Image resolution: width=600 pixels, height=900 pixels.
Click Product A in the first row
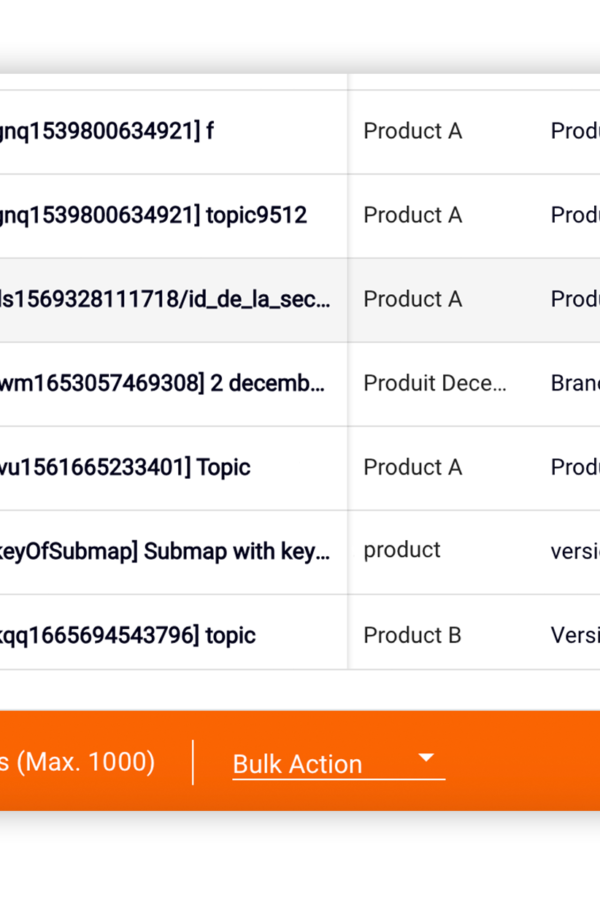pos(413,131)
